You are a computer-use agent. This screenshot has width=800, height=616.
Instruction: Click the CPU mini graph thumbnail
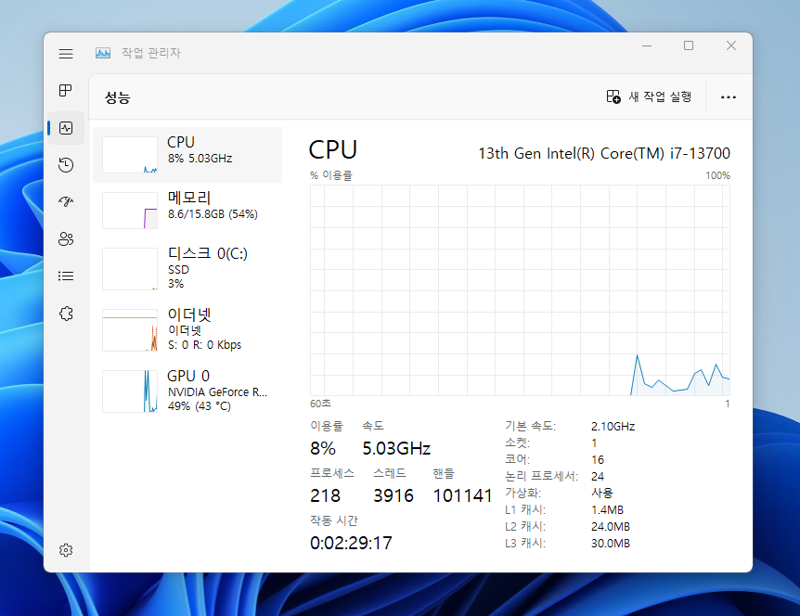tap(130, 155)
